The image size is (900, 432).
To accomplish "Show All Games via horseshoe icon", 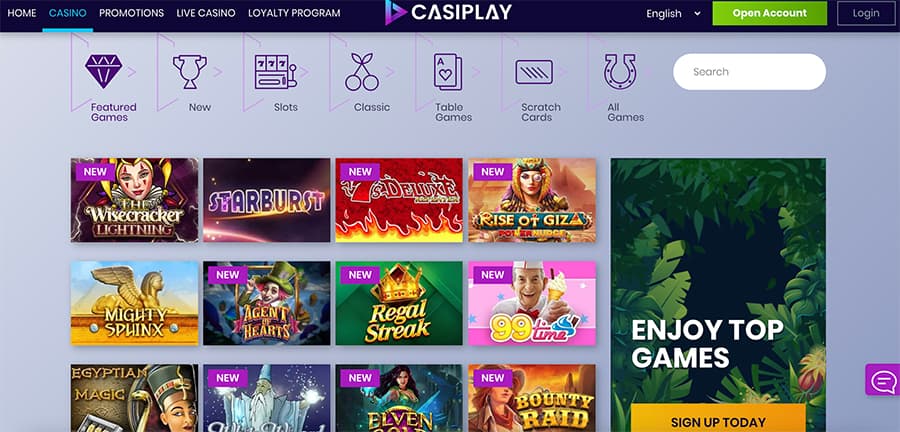I will tap(620, 72).
